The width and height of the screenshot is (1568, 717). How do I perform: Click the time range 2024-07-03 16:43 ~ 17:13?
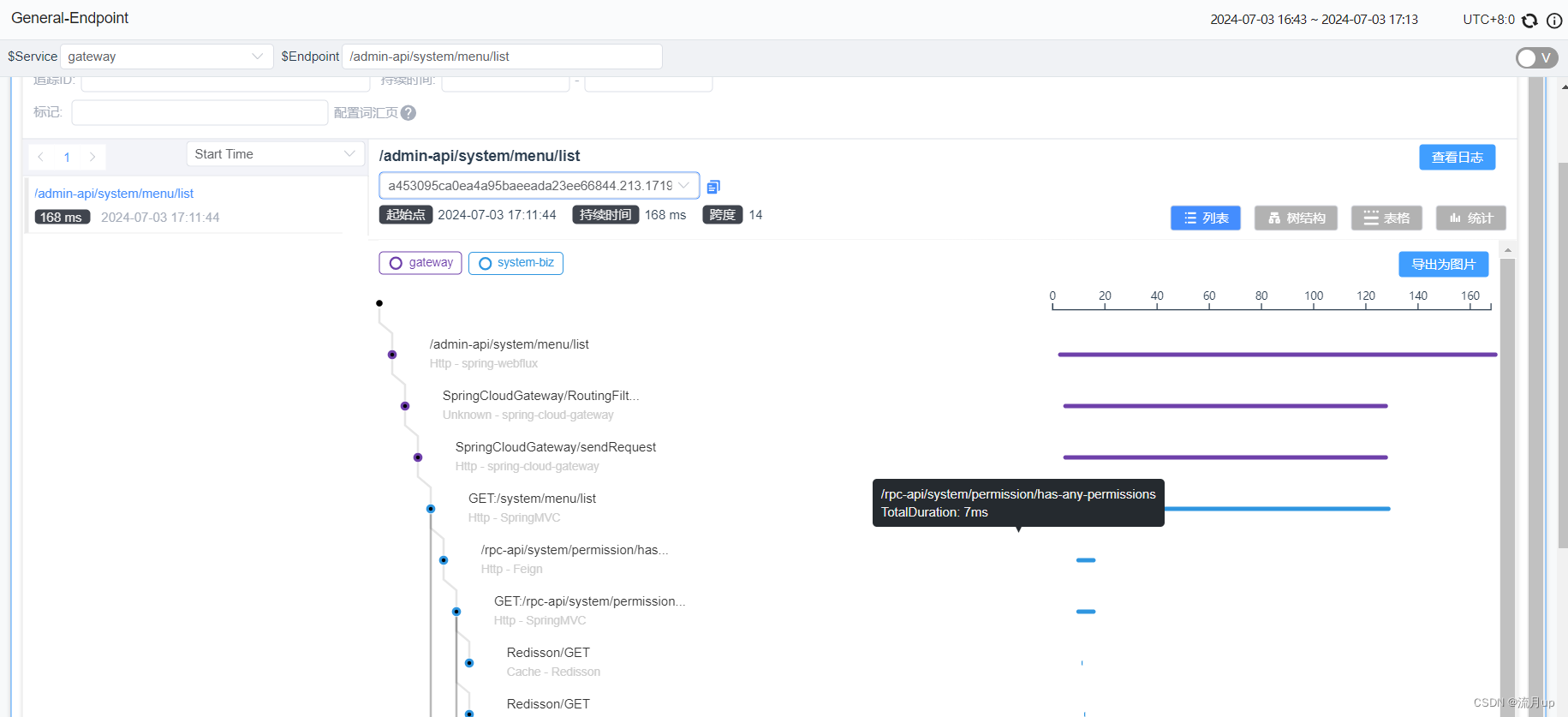point(1314,20)
